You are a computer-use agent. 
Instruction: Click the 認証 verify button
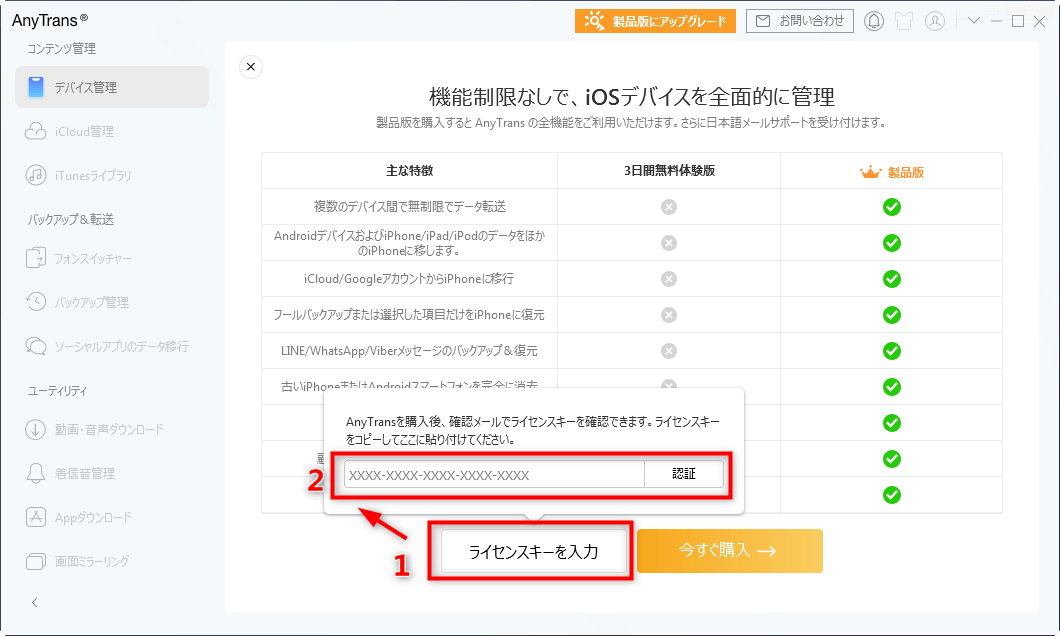pos(683,474)
